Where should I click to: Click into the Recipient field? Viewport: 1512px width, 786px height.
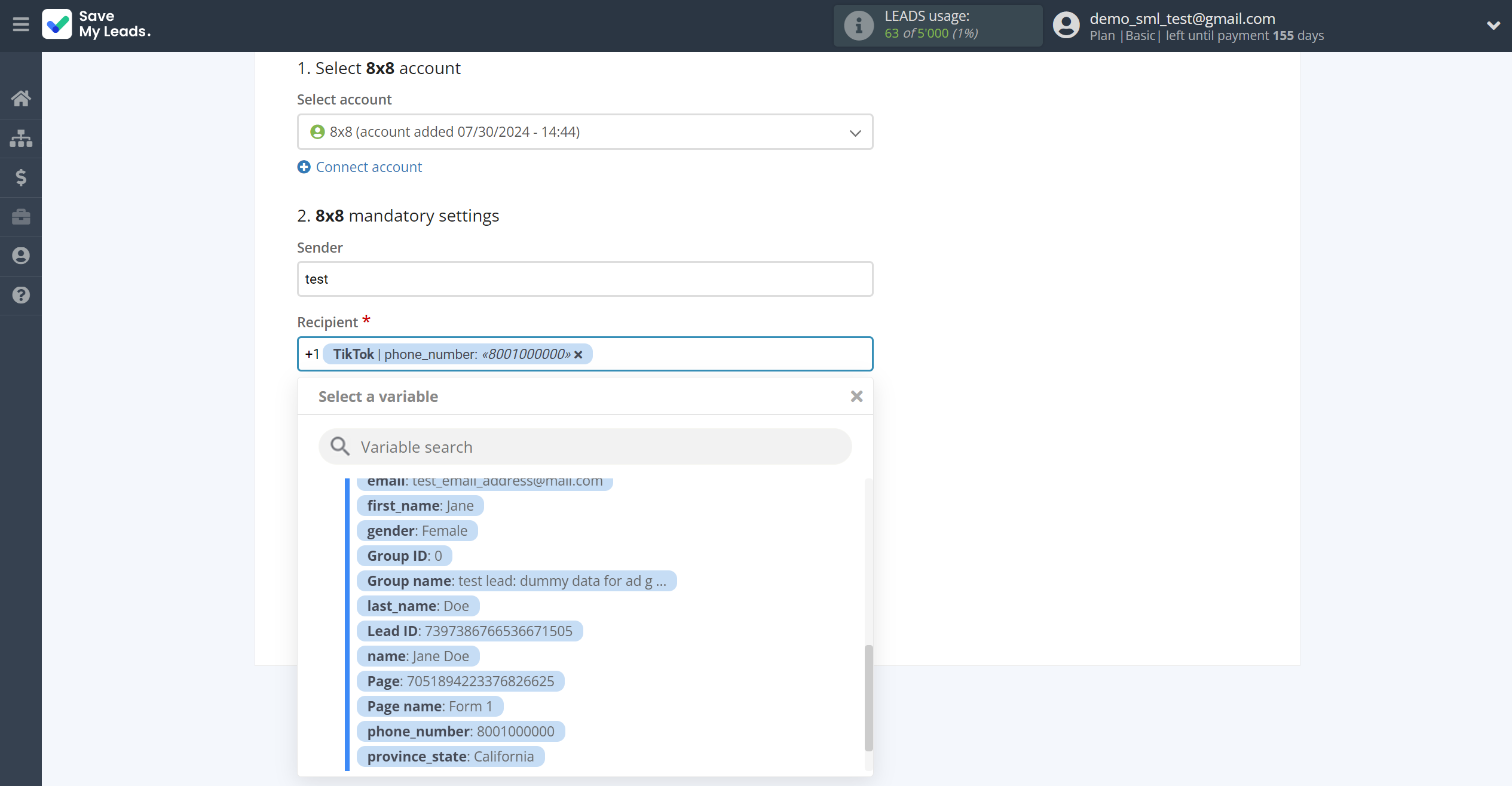585,354
